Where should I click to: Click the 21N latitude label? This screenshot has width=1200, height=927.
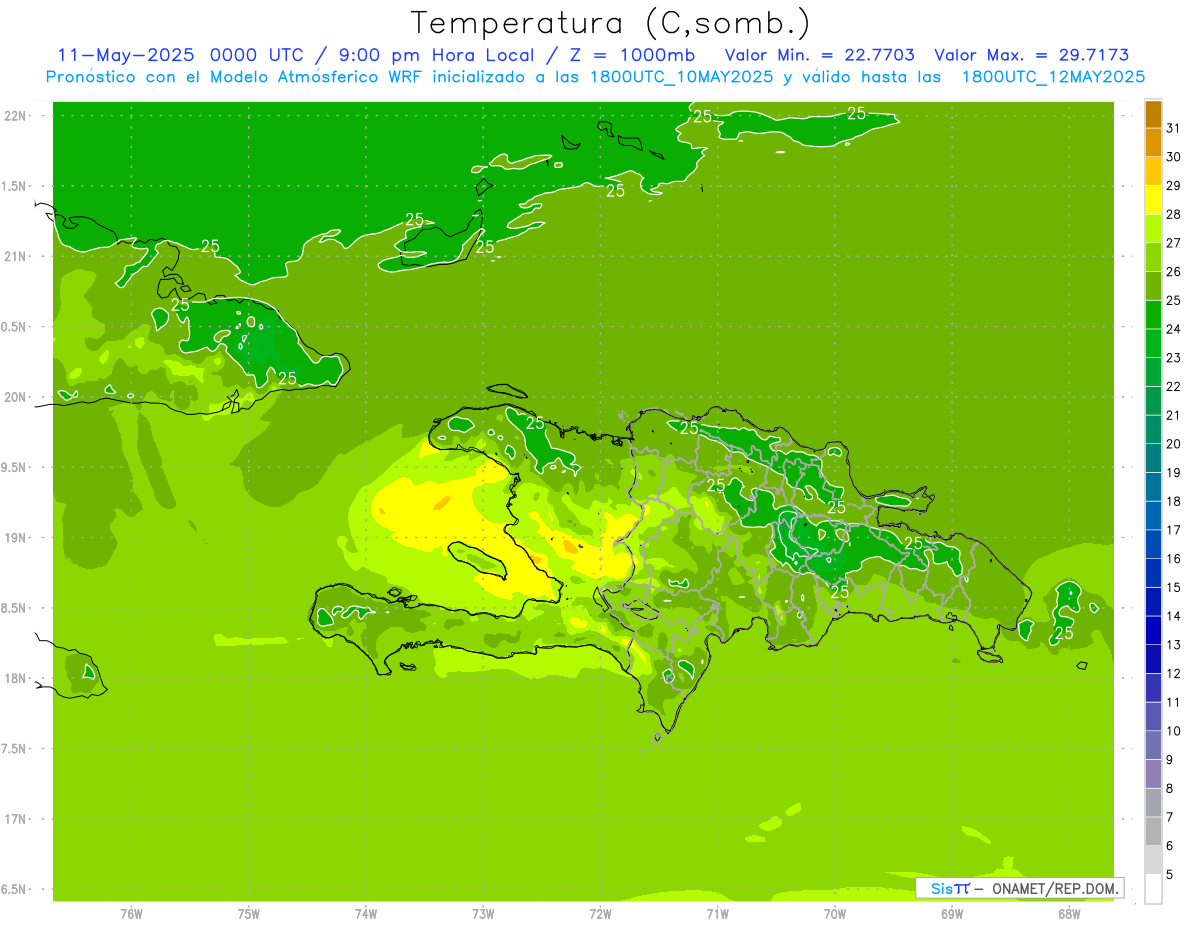(x=16, y=257)
